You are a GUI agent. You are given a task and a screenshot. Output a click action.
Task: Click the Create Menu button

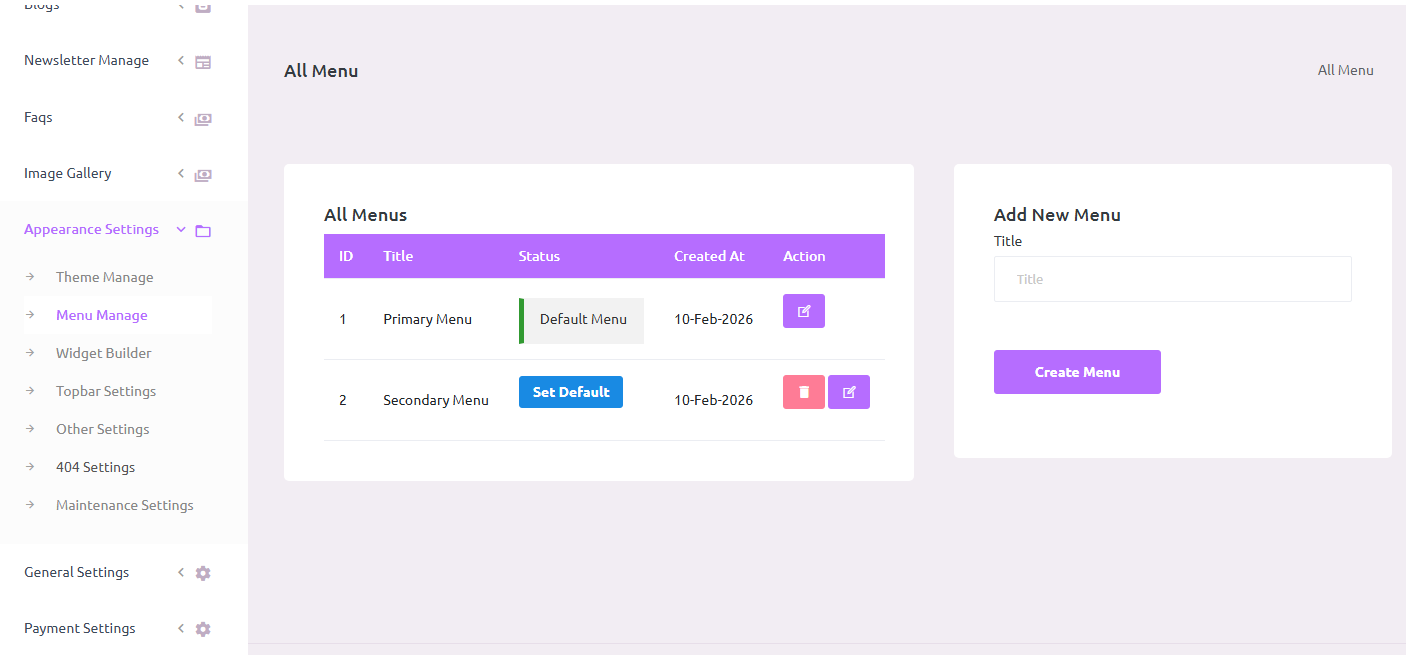tap(1077, 371)
